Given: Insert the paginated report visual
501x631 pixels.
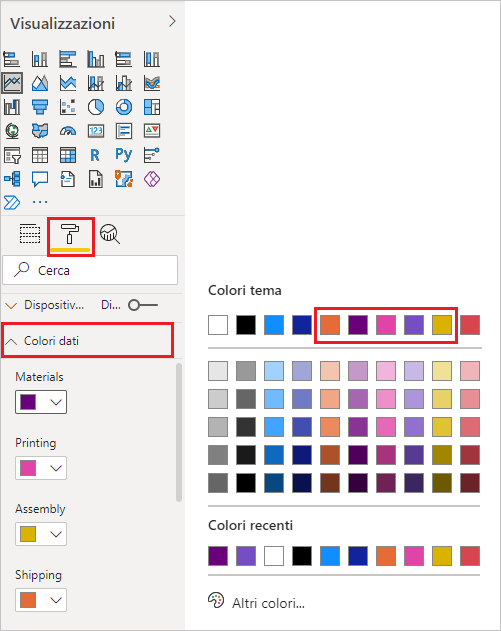Looking at the screenshot, I should (x=96, y=179).
